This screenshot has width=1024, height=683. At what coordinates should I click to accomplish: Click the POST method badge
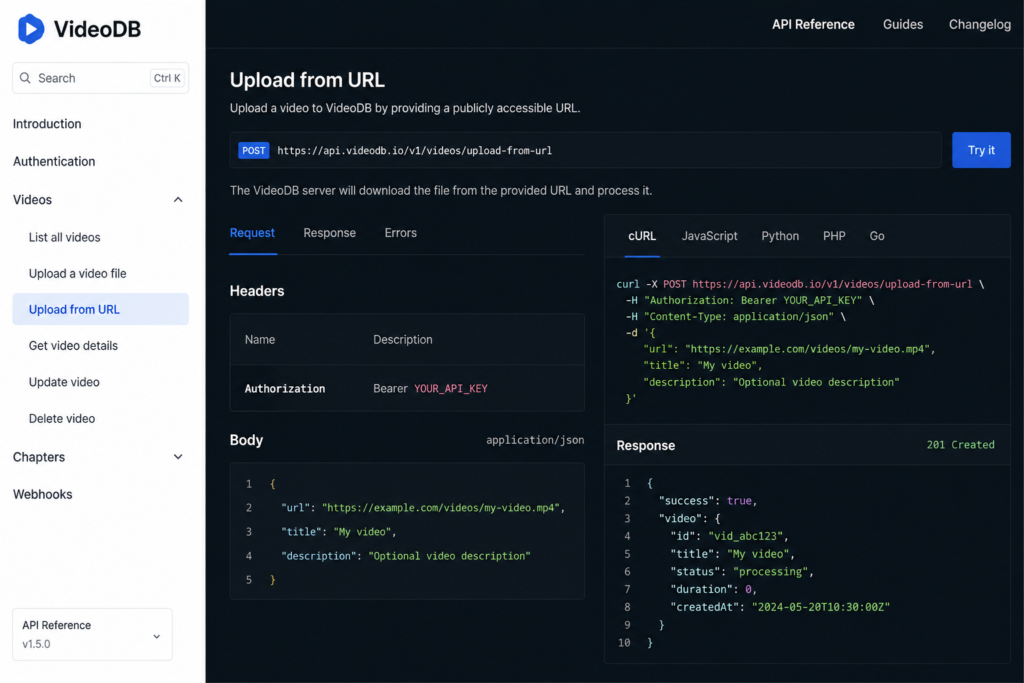point(254,150)
